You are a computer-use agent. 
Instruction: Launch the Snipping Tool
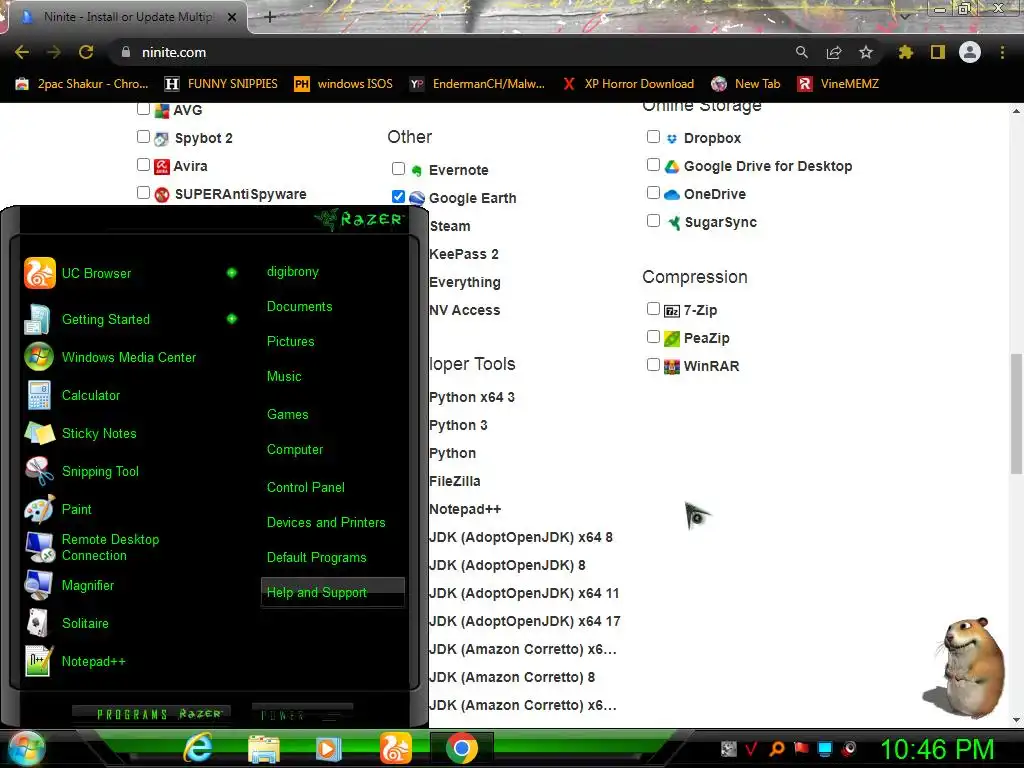(x=82, y=471)
